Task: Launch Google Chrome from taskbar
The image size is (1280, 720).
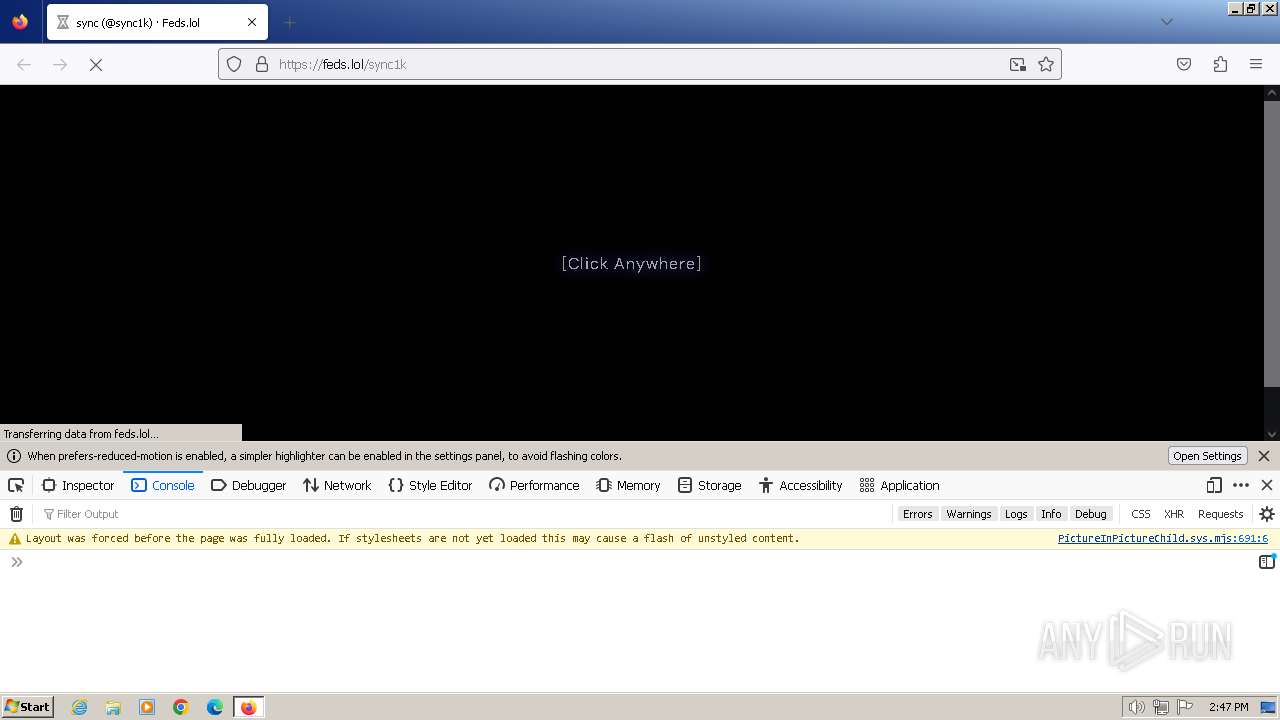Action: (181, 707)
